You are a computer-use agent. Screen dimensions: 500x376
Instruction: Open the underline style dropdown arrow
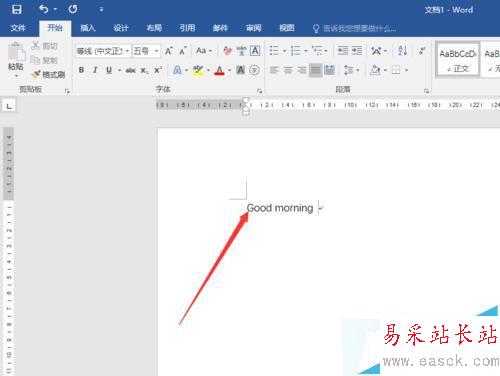[x=119, y=70]
